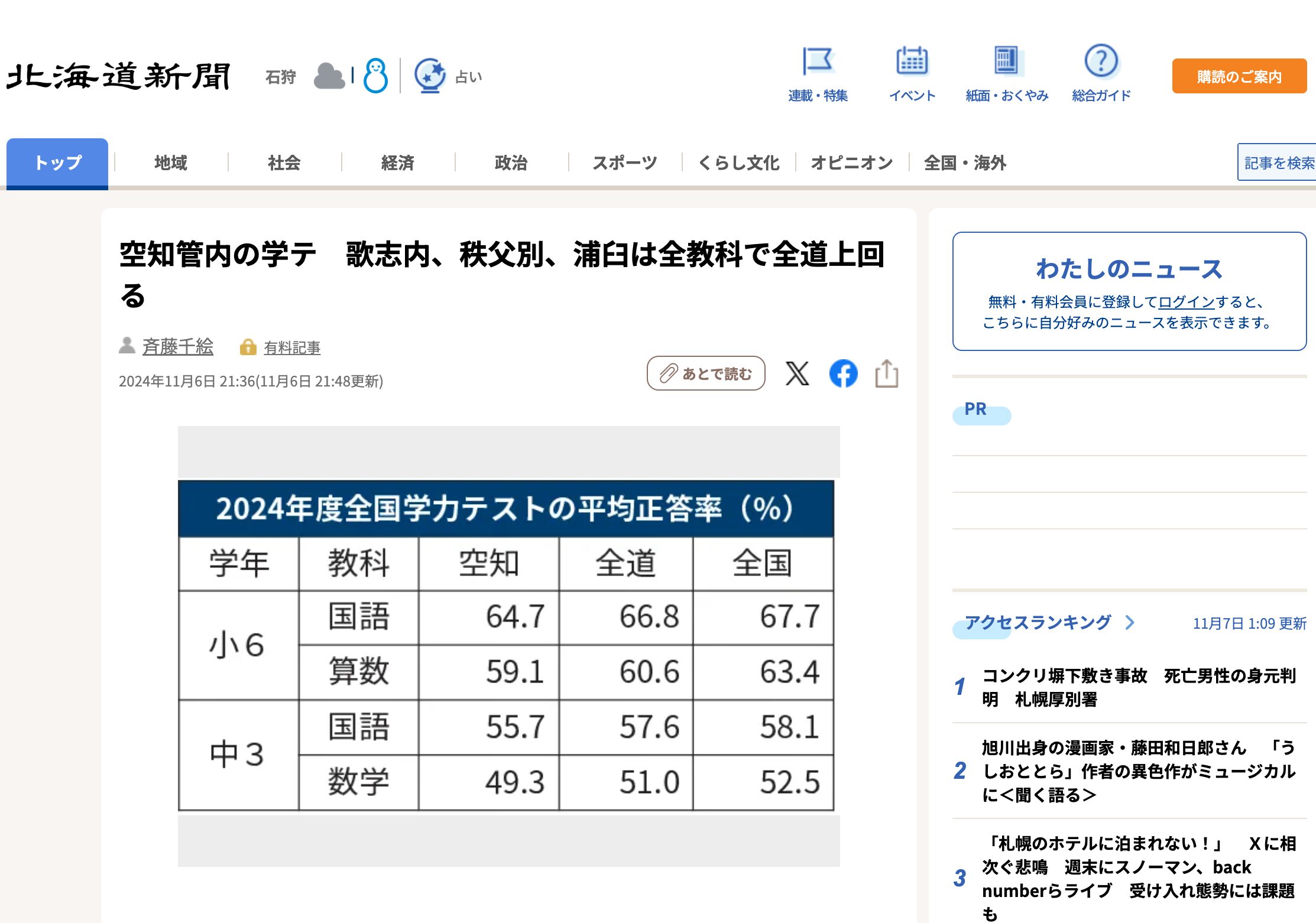Click the snowman weather icon
The image size is (1316, 923).
377,75
